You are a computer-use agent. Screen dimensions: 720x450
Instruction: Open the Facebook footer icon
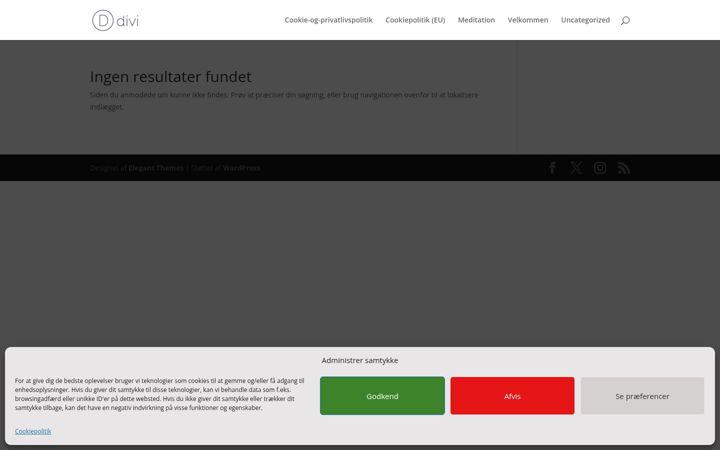click(x=553, y=168)
